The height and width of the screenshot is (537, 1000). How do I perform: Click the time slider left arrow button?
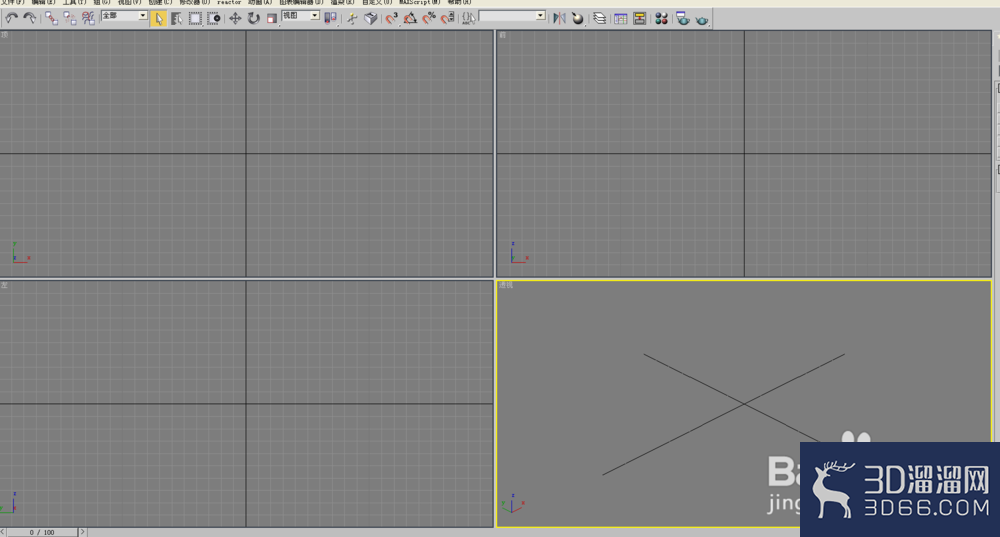click(x=3, y=532)
